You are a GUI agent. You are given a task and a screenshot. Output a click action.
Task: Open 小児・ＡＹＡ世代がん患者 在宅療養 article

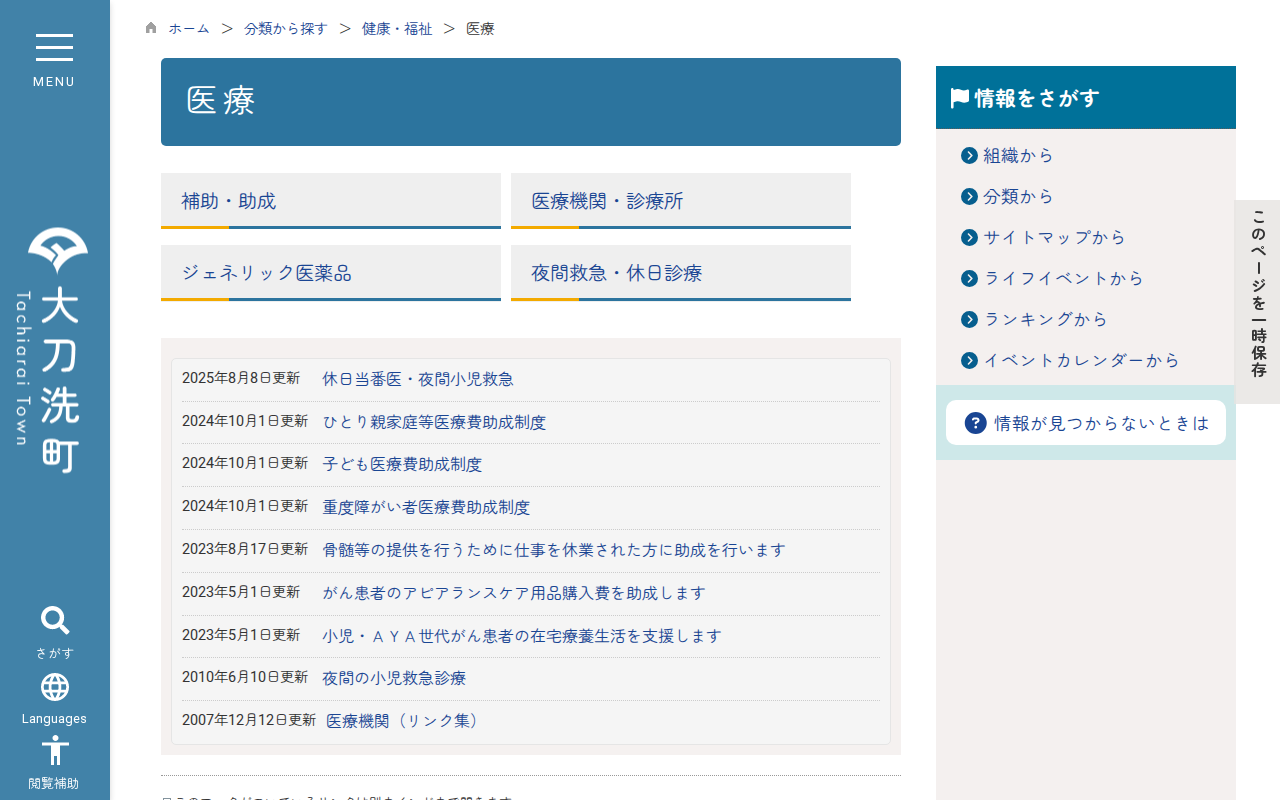click(x=522, y=636)
